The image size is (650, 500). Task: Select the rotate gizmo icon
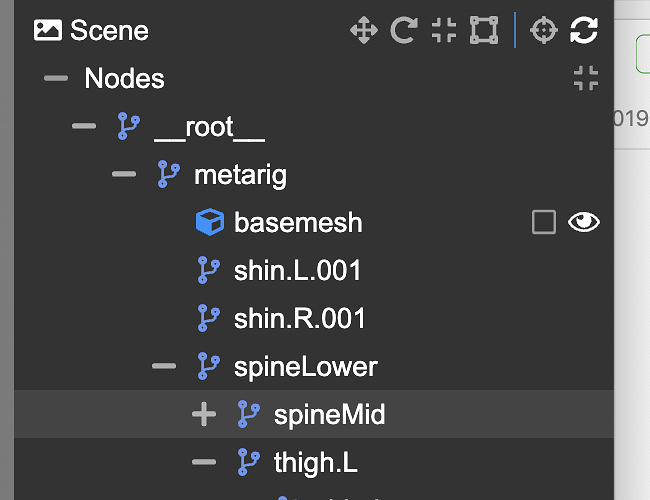[404, 30]
